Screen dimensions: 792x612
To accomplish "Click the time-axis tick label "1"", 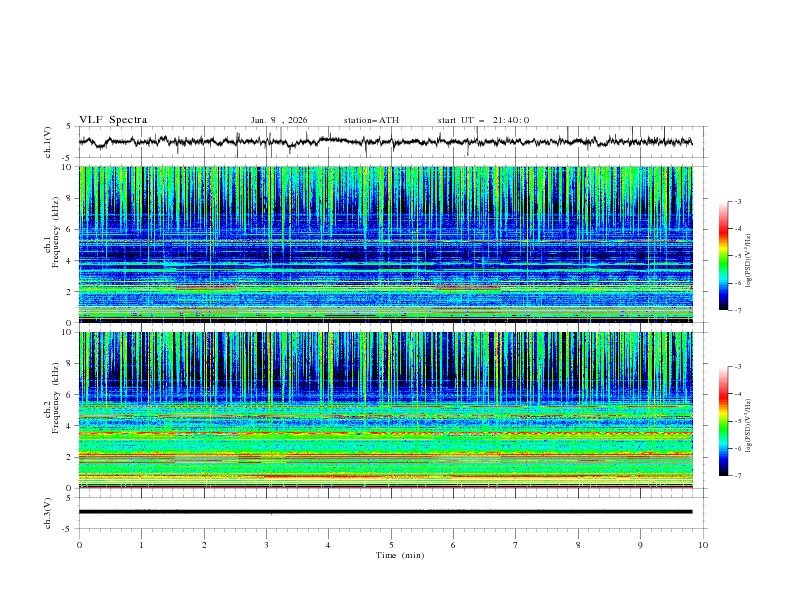I will 141,545.
